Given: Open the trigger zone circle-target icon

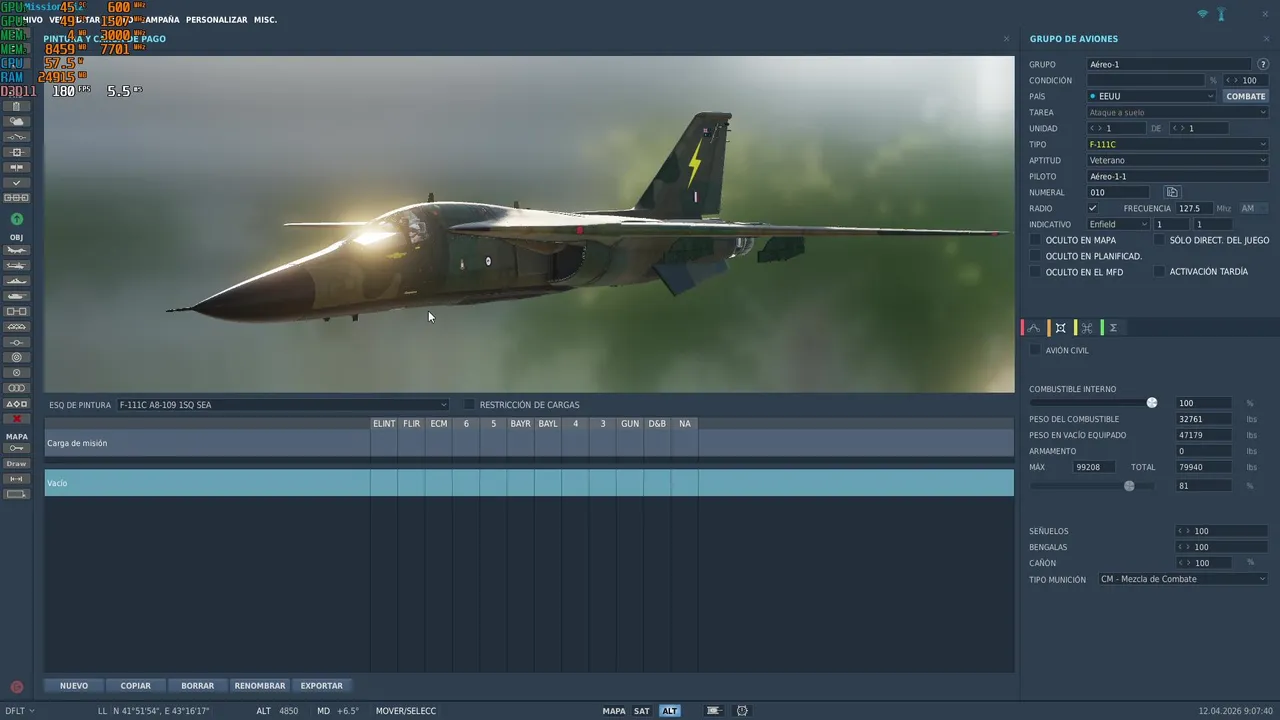Looking at the screenshot, I should pos(16,357).
